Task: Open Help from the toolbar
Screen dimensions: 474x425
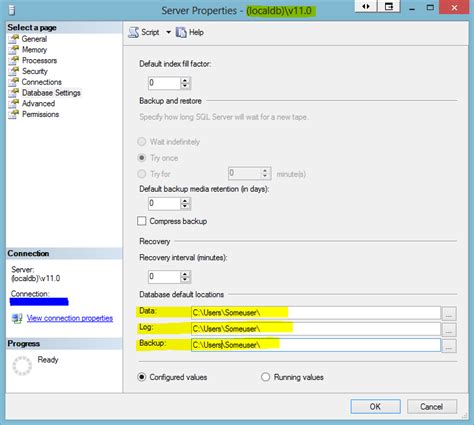Action: [x=190, y=32]
